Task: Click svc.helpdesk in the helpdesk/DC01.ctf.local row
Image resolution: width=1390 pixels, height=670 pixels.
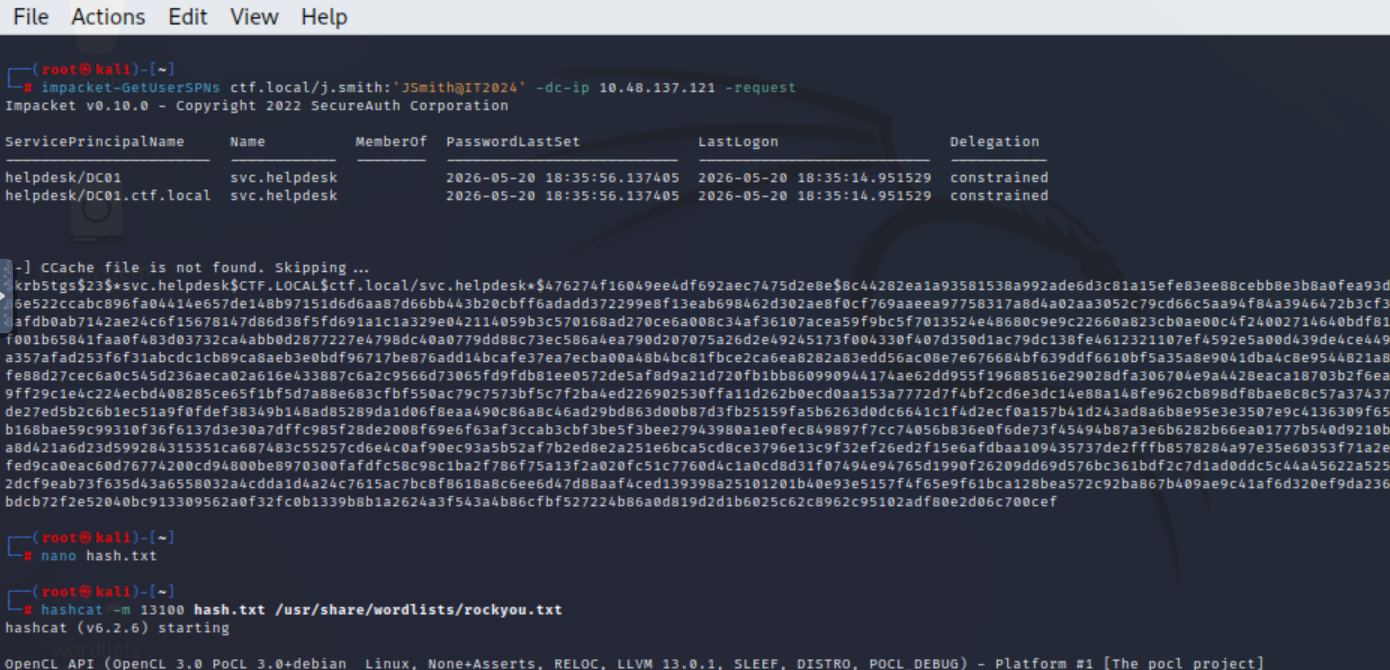Action: click(x=284, y=196)
